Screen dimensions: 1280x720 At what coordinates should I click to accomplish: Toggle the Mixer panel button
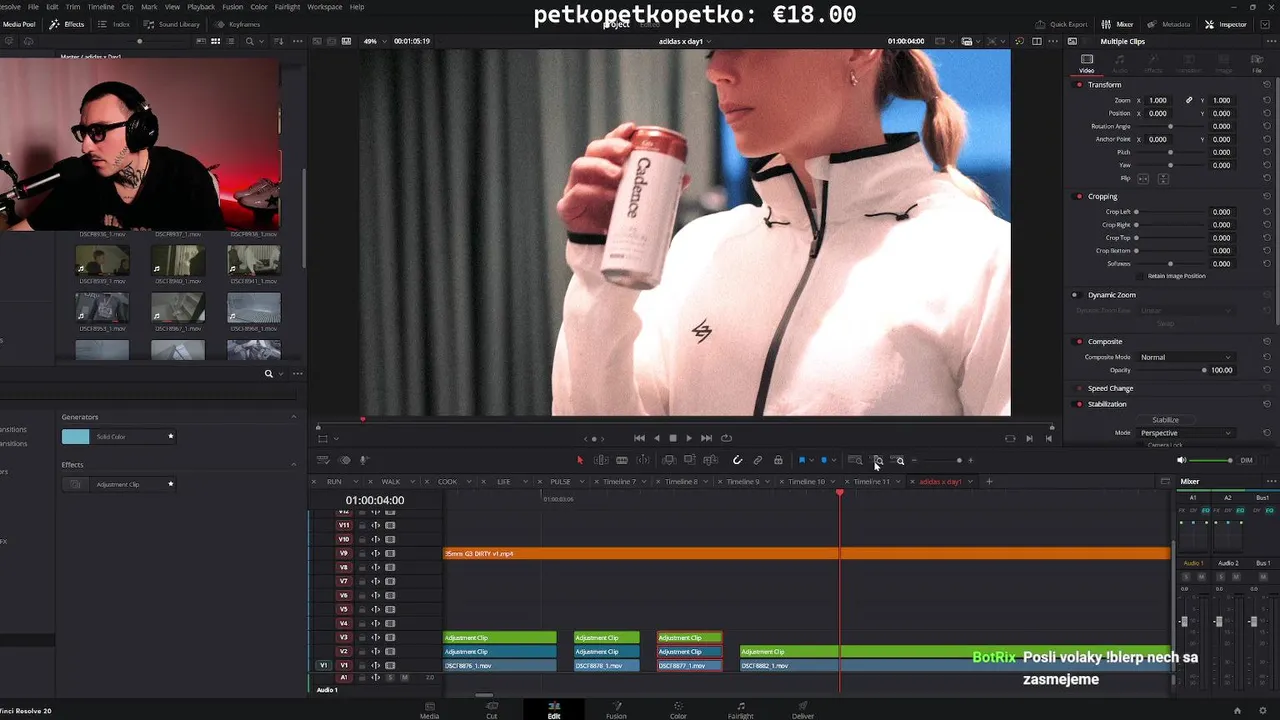coord(1117,24)
